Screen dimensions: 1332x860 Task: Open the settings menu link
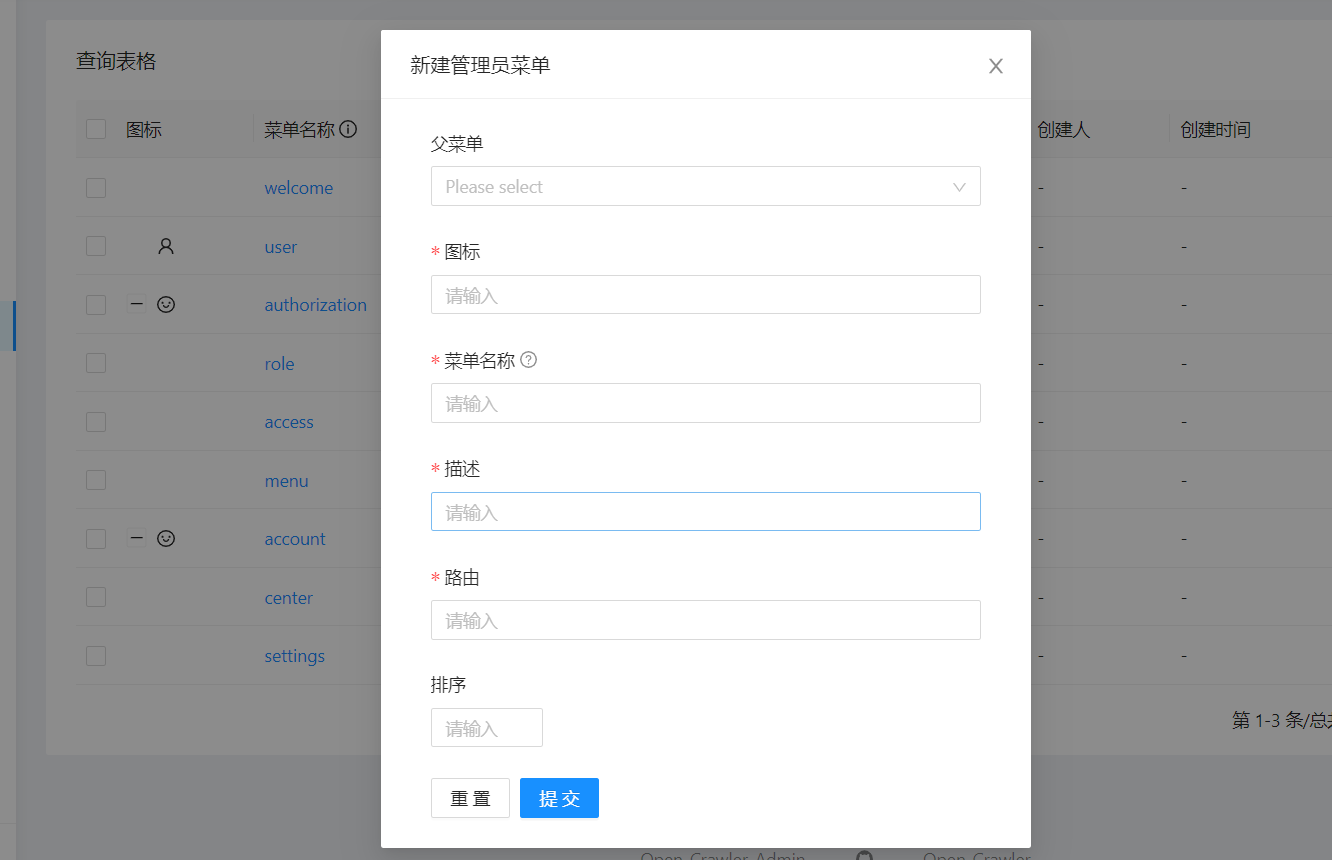coord(294,656)
